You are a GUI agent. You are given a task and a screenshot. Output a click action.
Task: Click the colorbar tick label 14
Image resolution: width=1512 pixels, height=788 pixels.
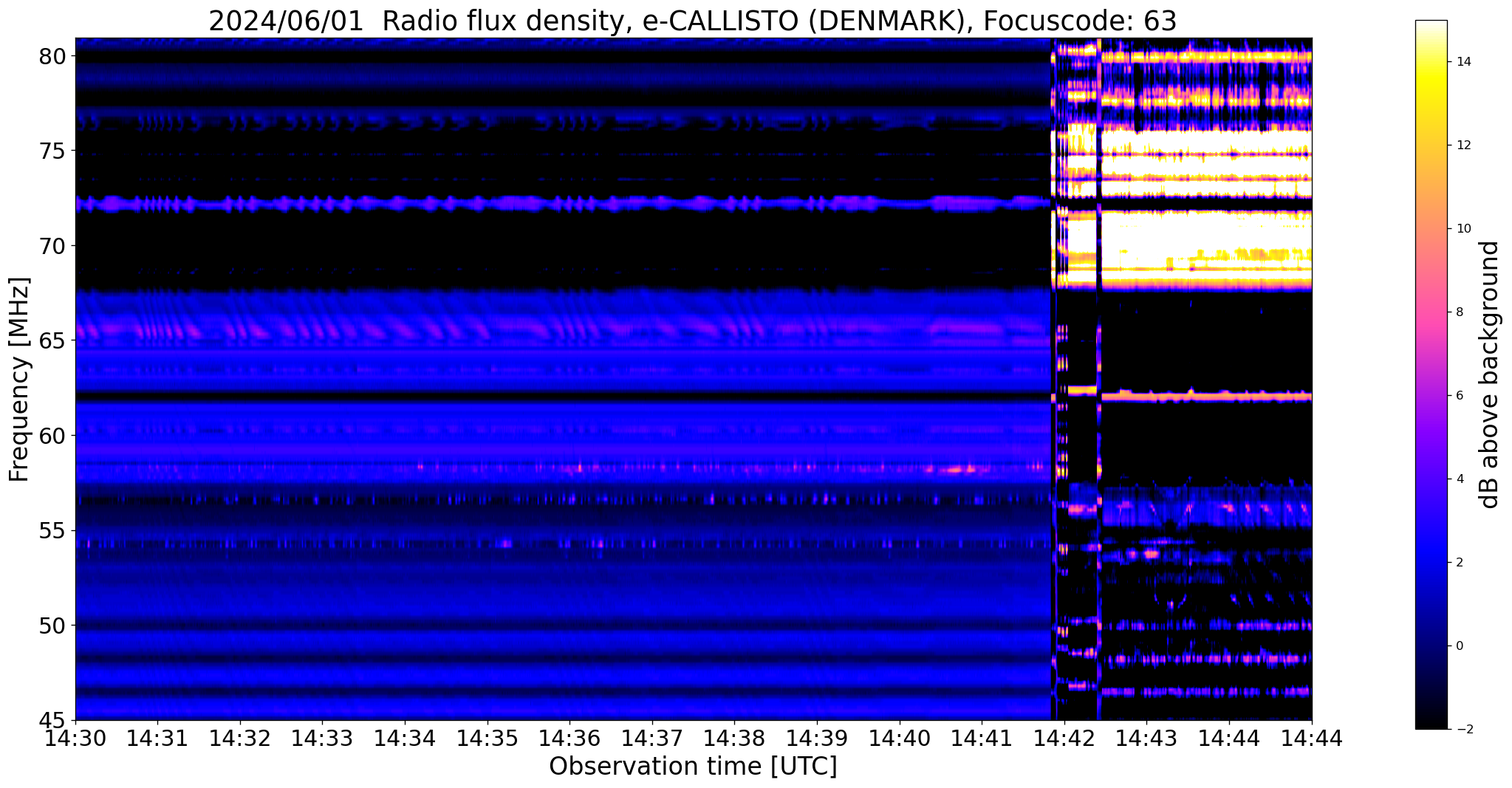pos(1462,62)
